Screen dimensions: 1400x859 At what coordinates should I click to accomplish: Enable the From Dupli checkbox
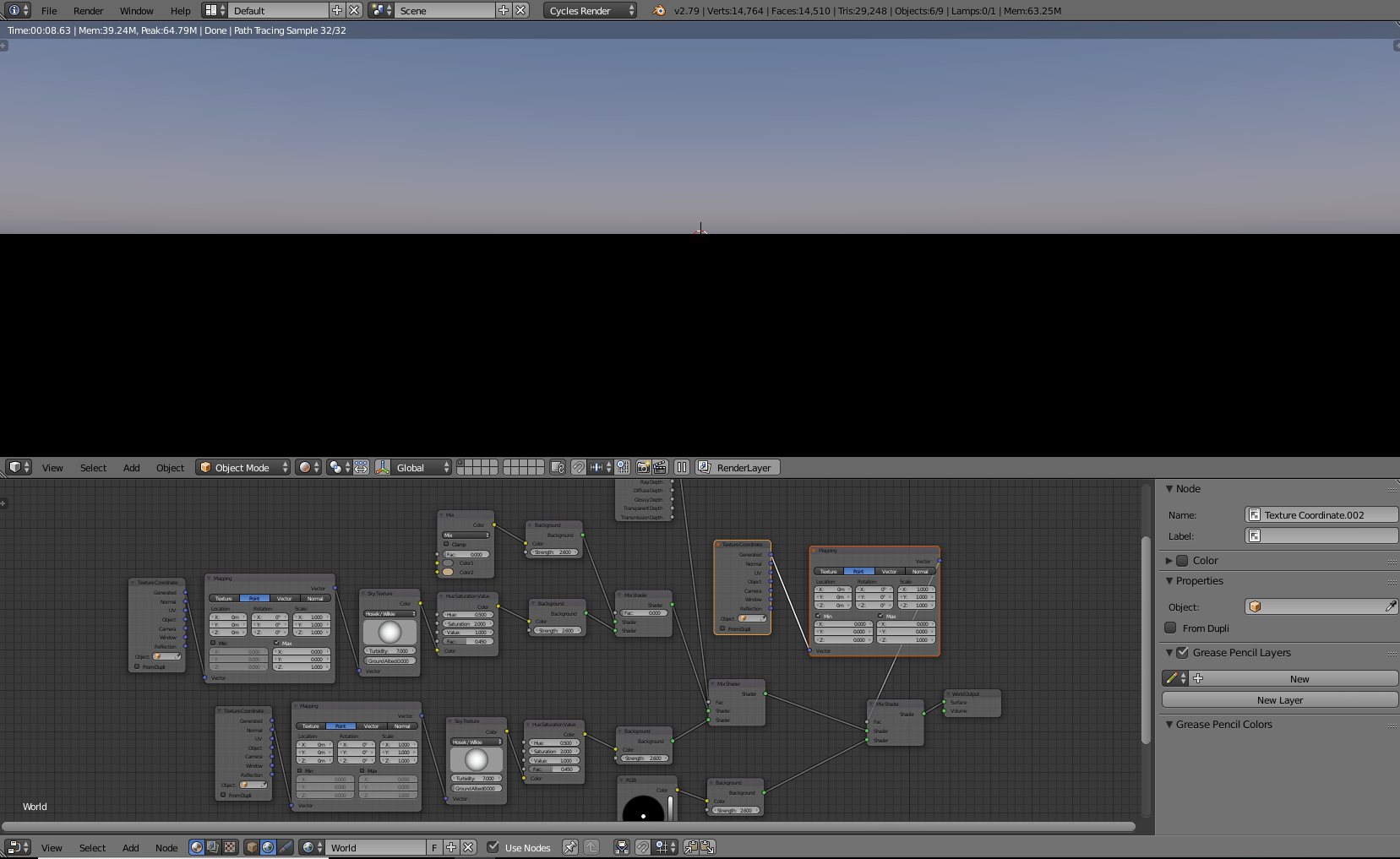pos(1170,628)
